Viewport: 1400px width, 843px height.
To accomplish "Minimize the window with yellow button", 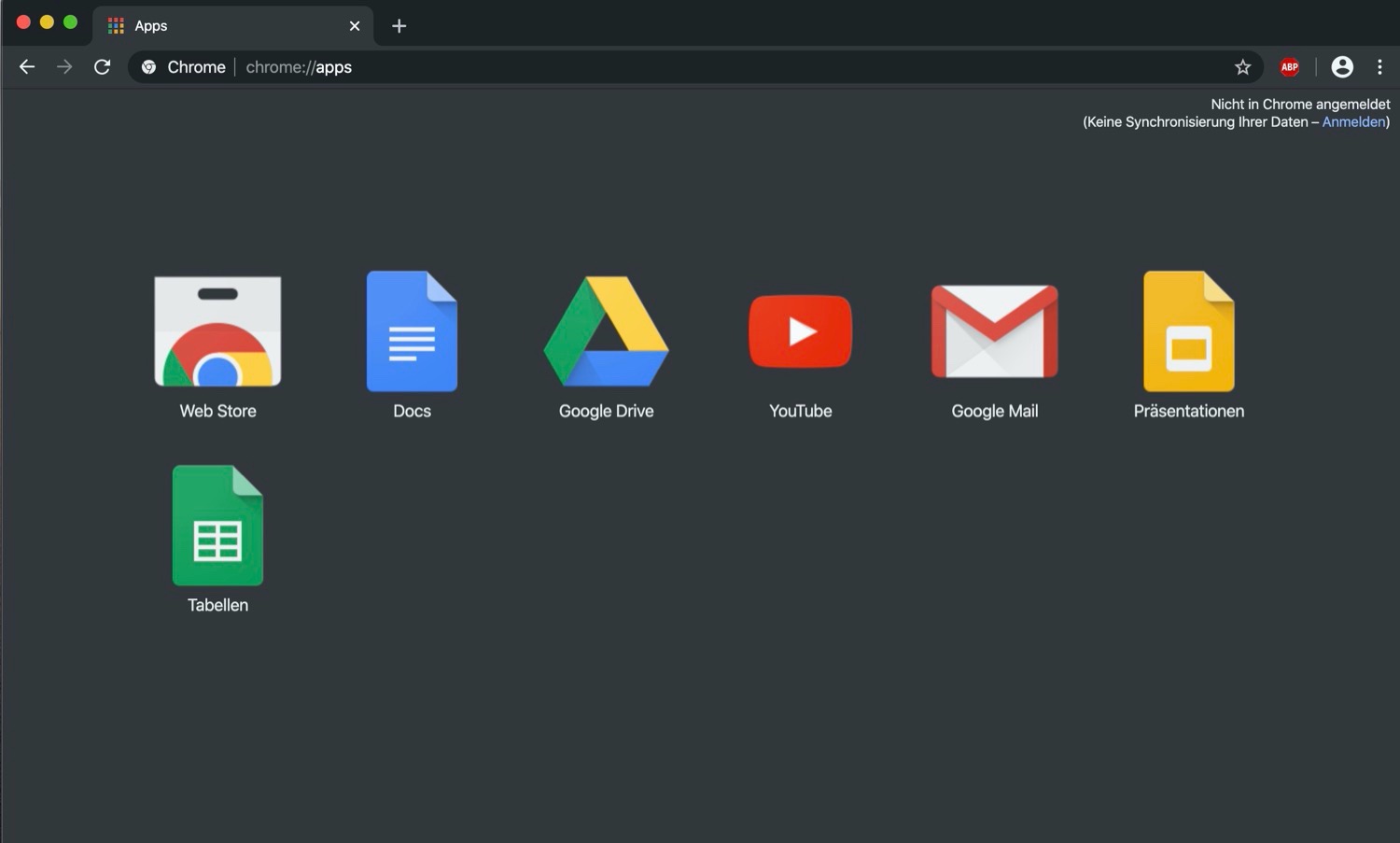I will [x=47, y=22].
